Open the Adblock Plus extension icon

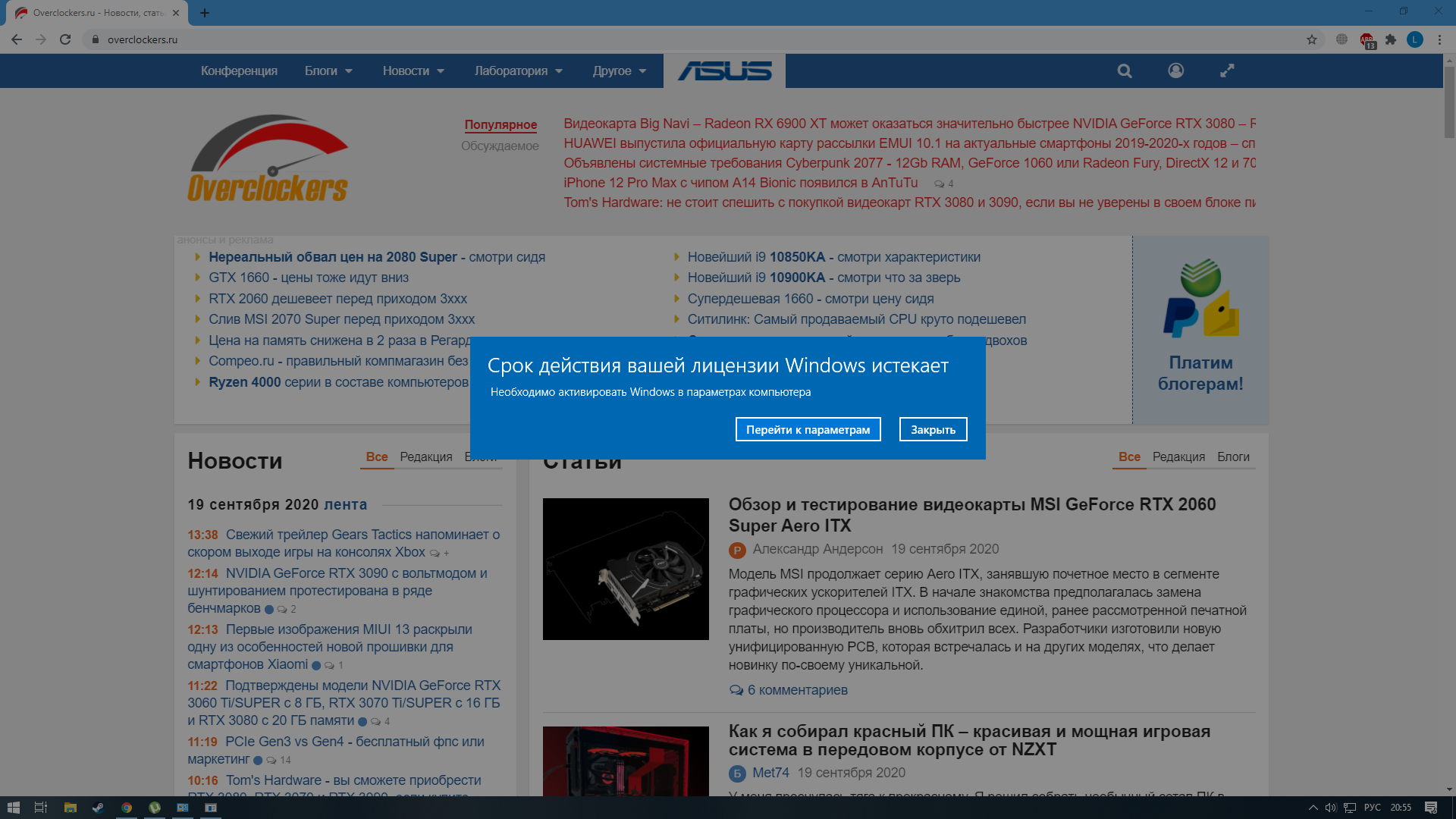coord(1367,39)
